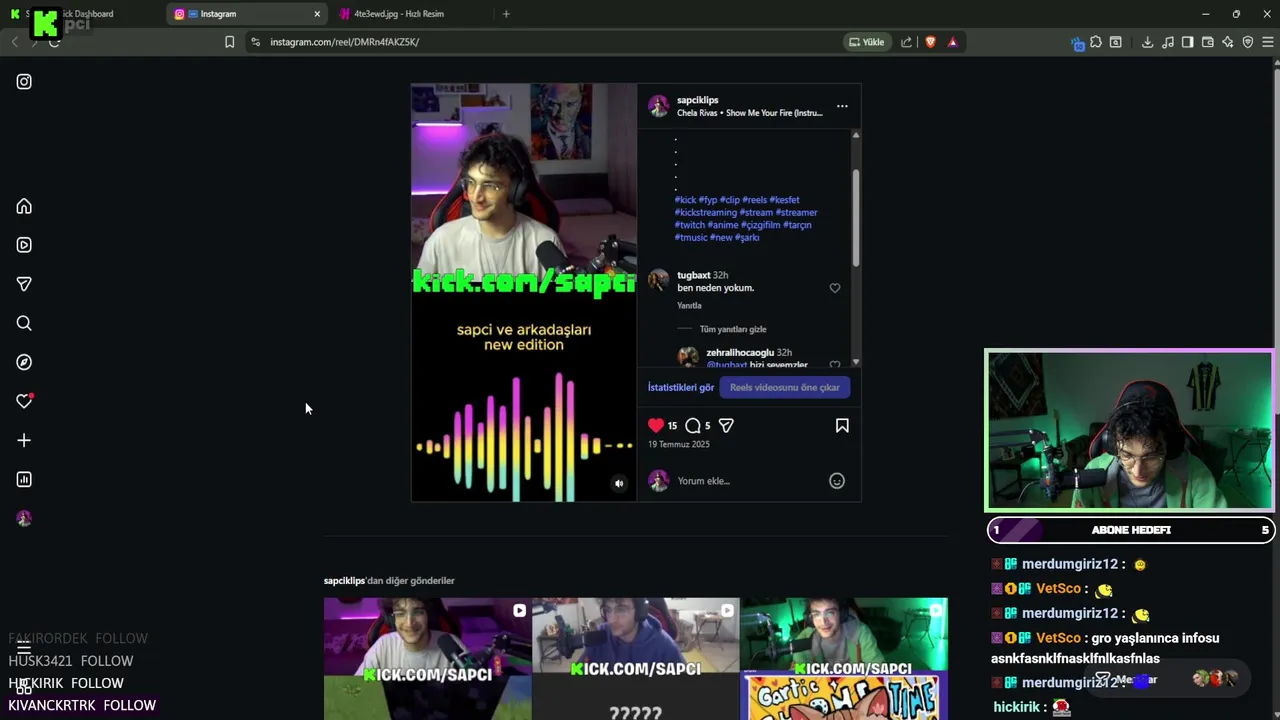
Task: Close the Instagram browser tab
Action: [317, 14]
